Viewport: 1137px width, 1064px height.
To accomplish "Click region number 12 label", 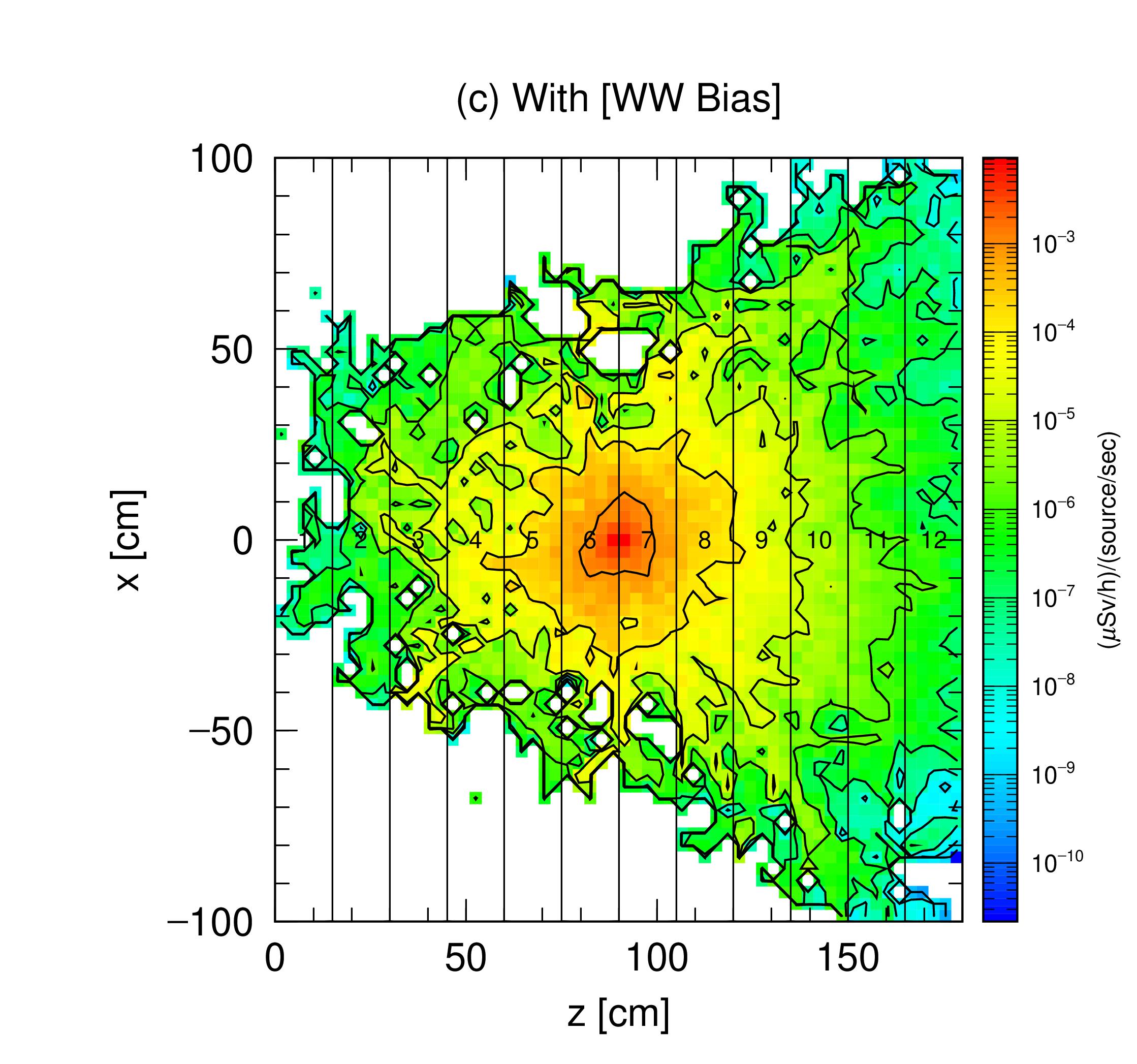I will pyautogui.click(x=933, y=540).
